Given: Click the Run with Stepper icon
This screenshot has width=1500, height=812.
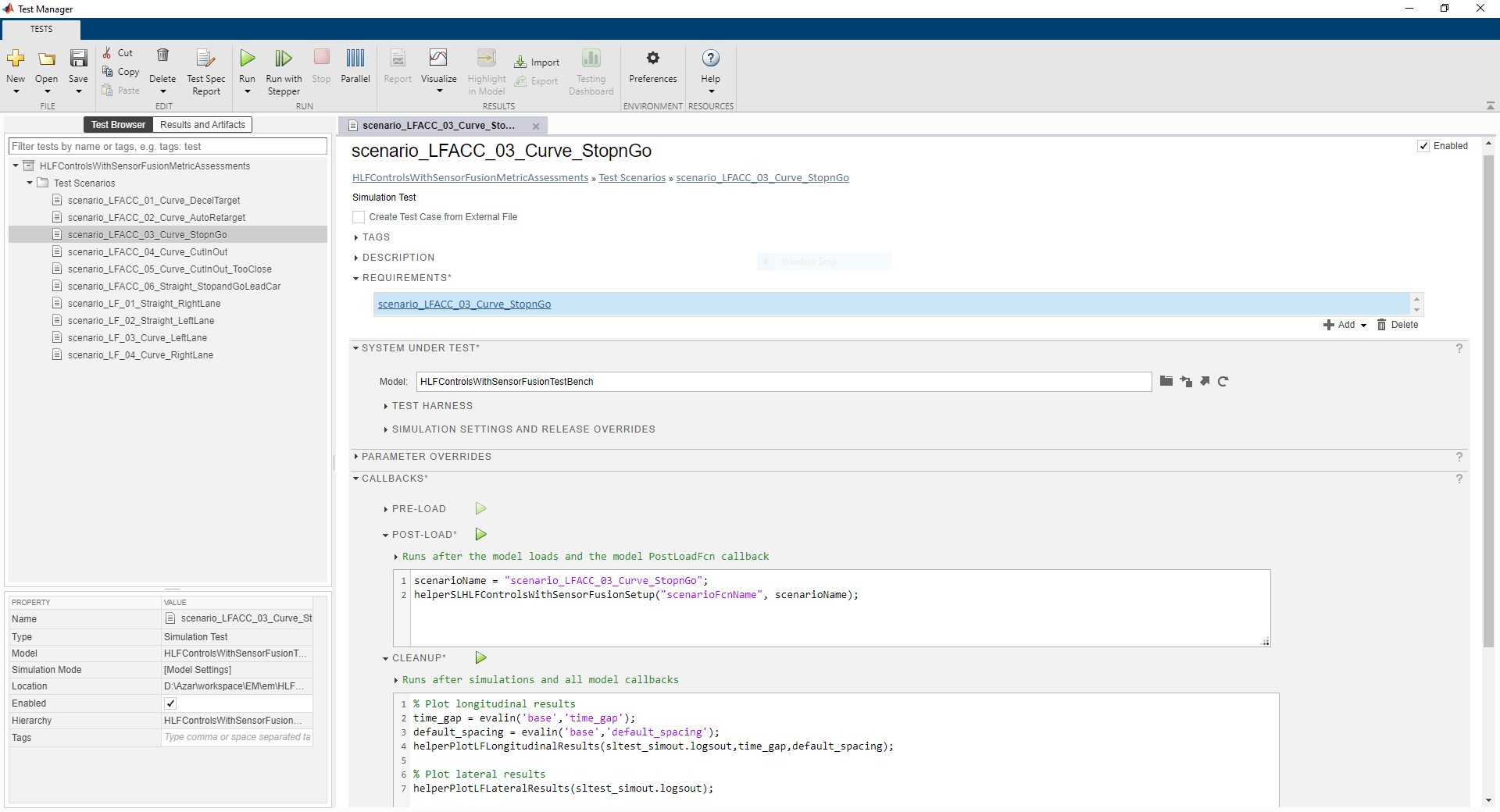Looking at the screenshot, I should [283, 59].
